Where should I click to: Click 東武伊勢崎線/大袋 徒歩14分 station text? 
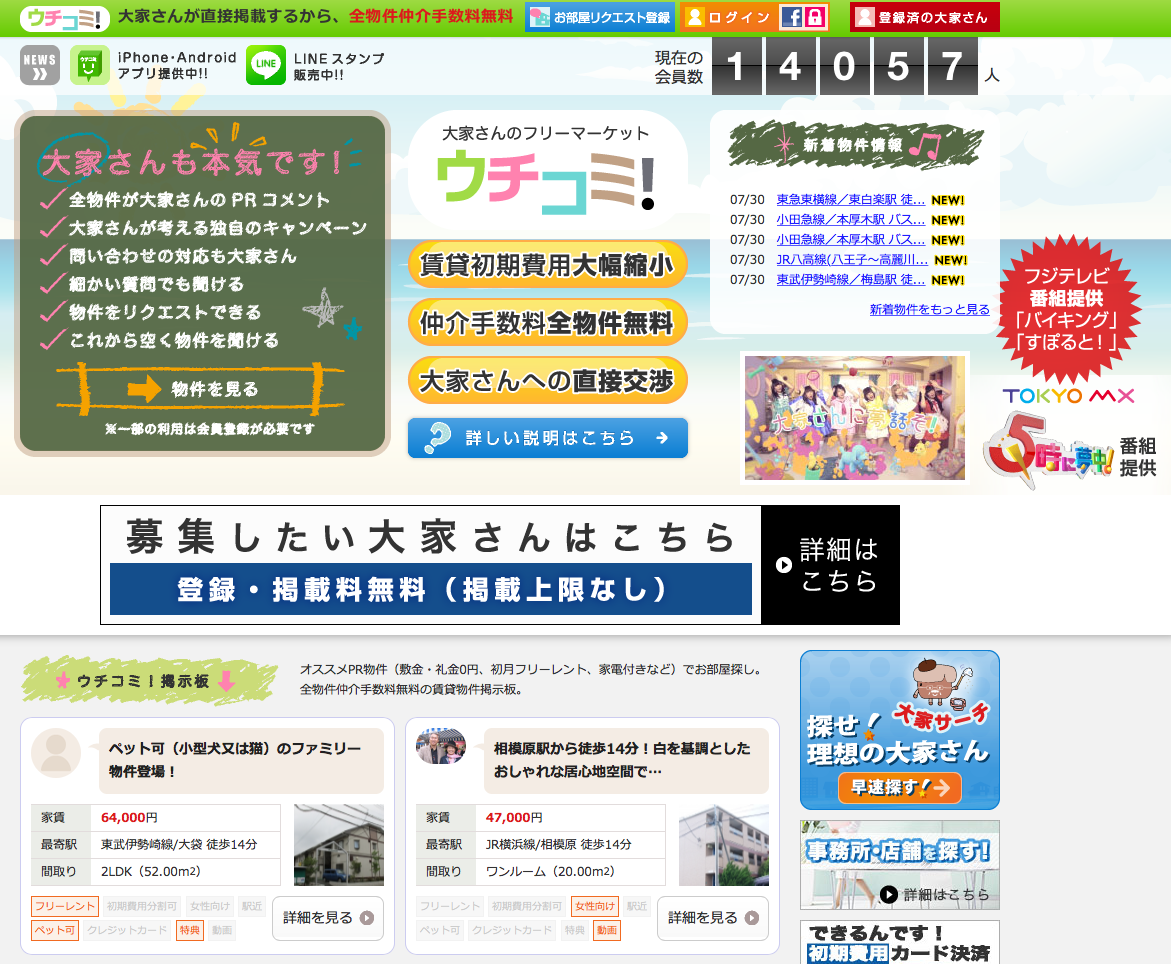179,845
